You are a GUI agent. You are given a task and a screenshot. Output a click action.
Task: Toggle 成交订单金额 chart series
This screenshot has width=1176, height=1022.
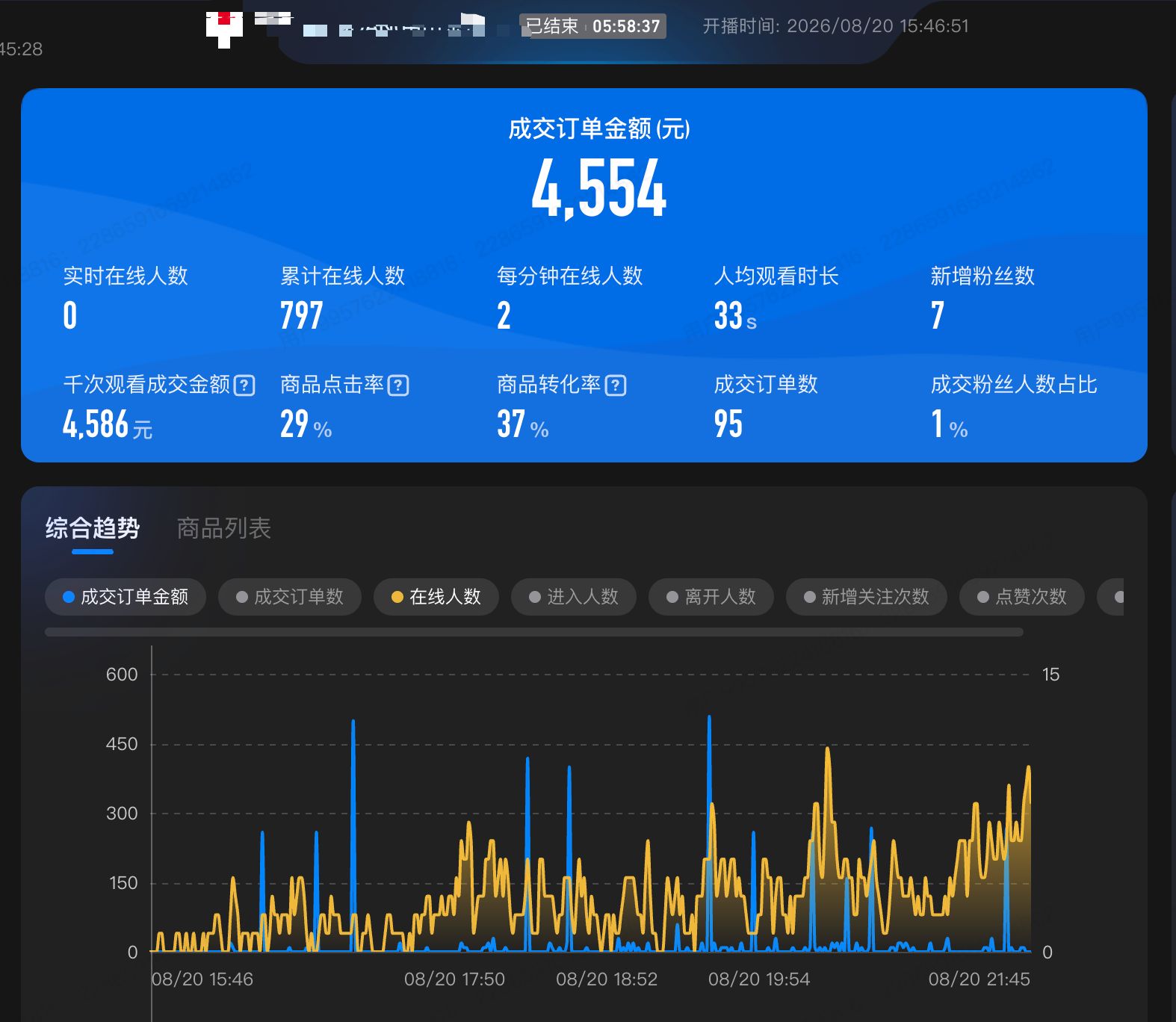pos(126,597)
